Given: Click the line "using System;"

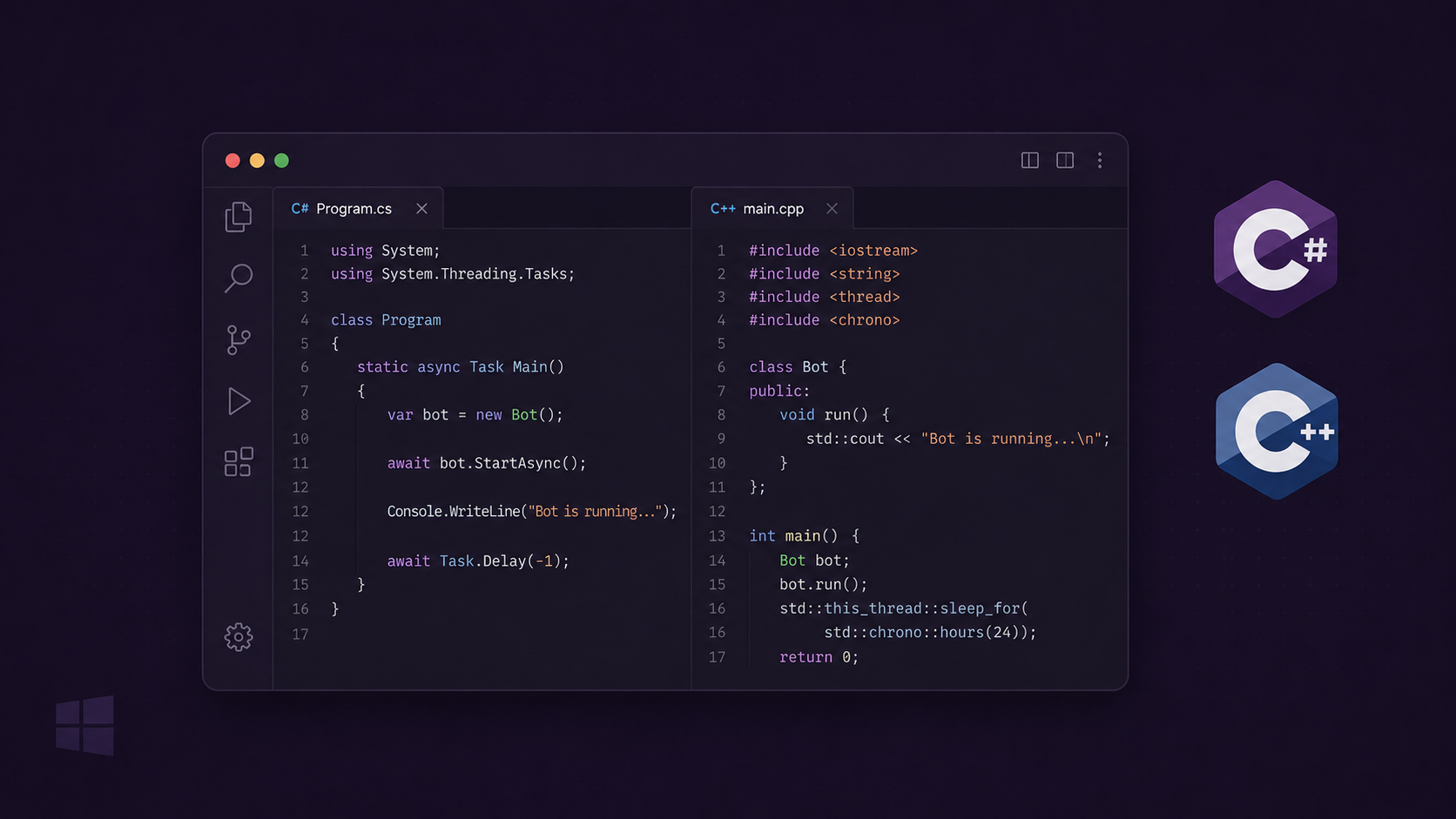Looking at the screenshot, I should 385,251.
